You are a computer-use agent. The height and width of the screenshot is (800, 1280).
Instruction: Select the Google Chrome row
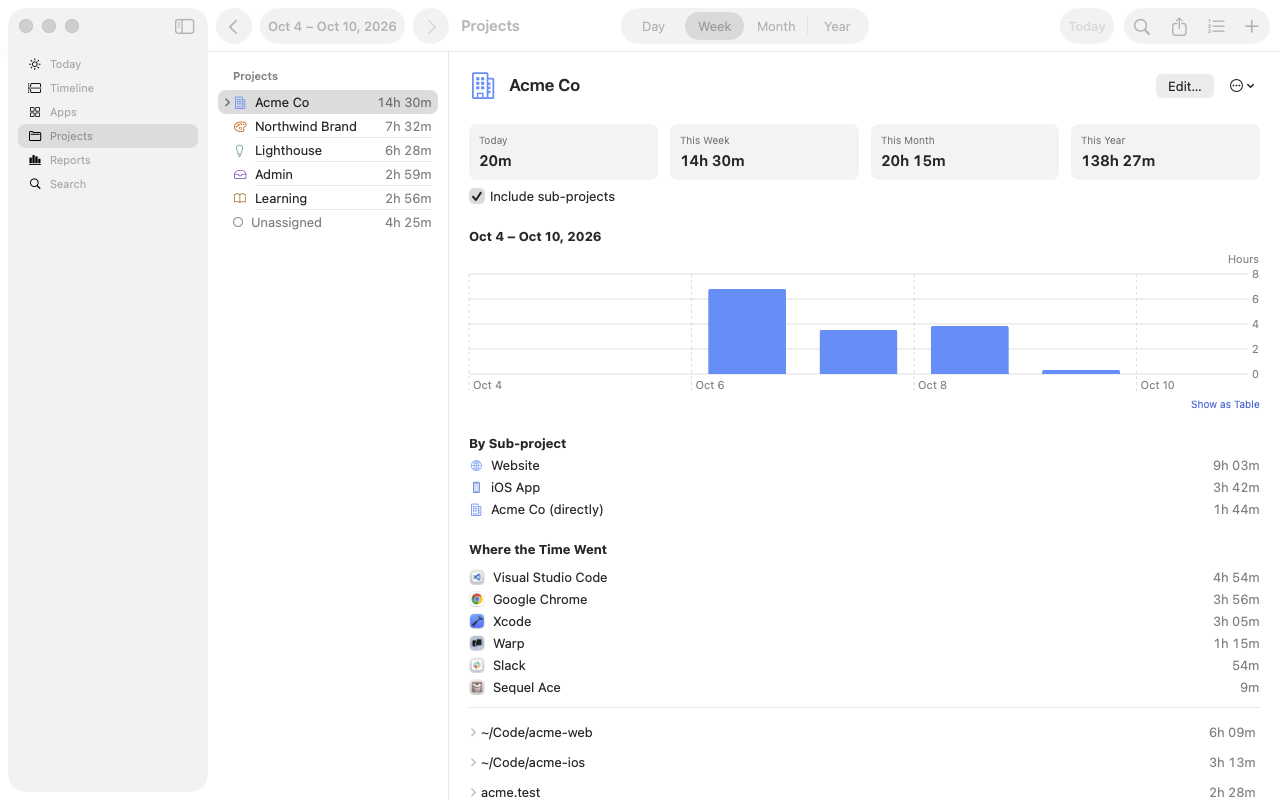[x=864, y=599]
